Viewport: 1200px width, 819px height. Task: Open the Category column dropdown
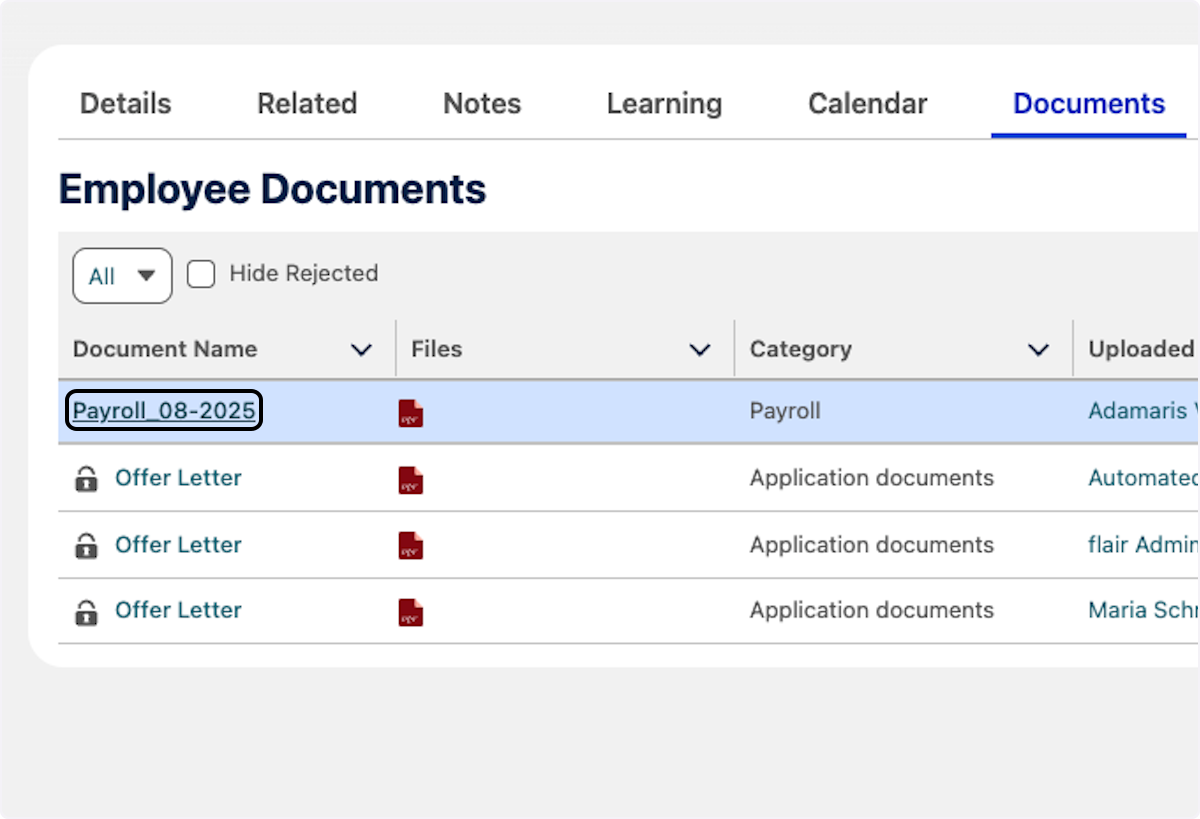[1037, 349]
